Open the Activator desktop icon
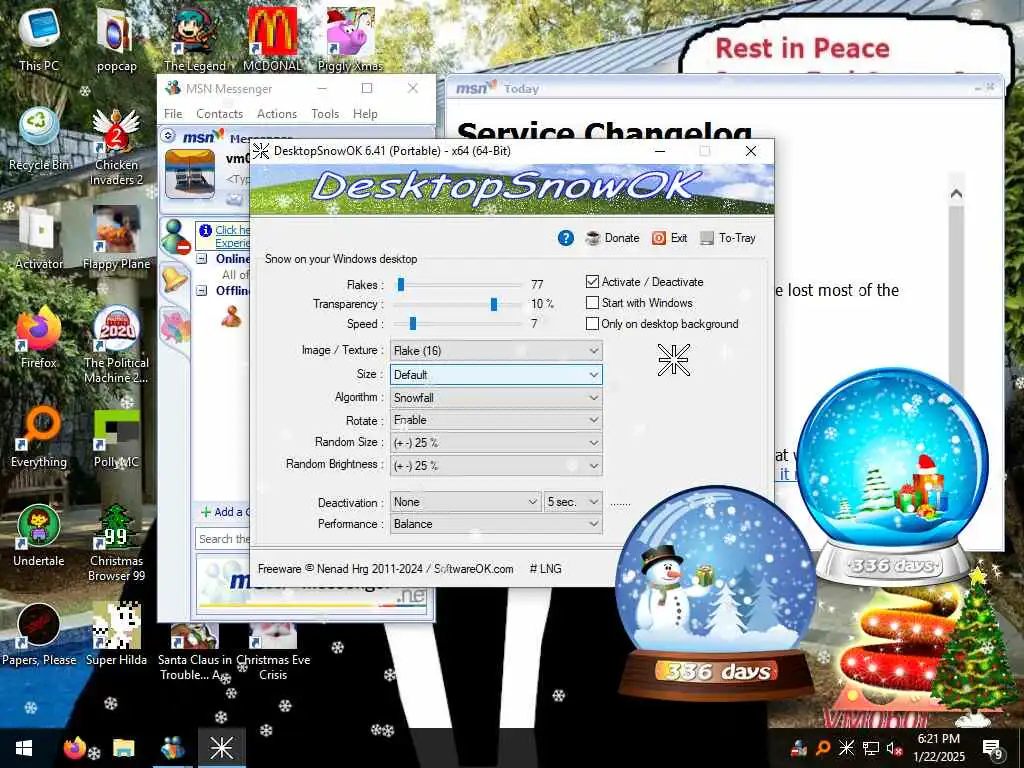 coord(39,238)
